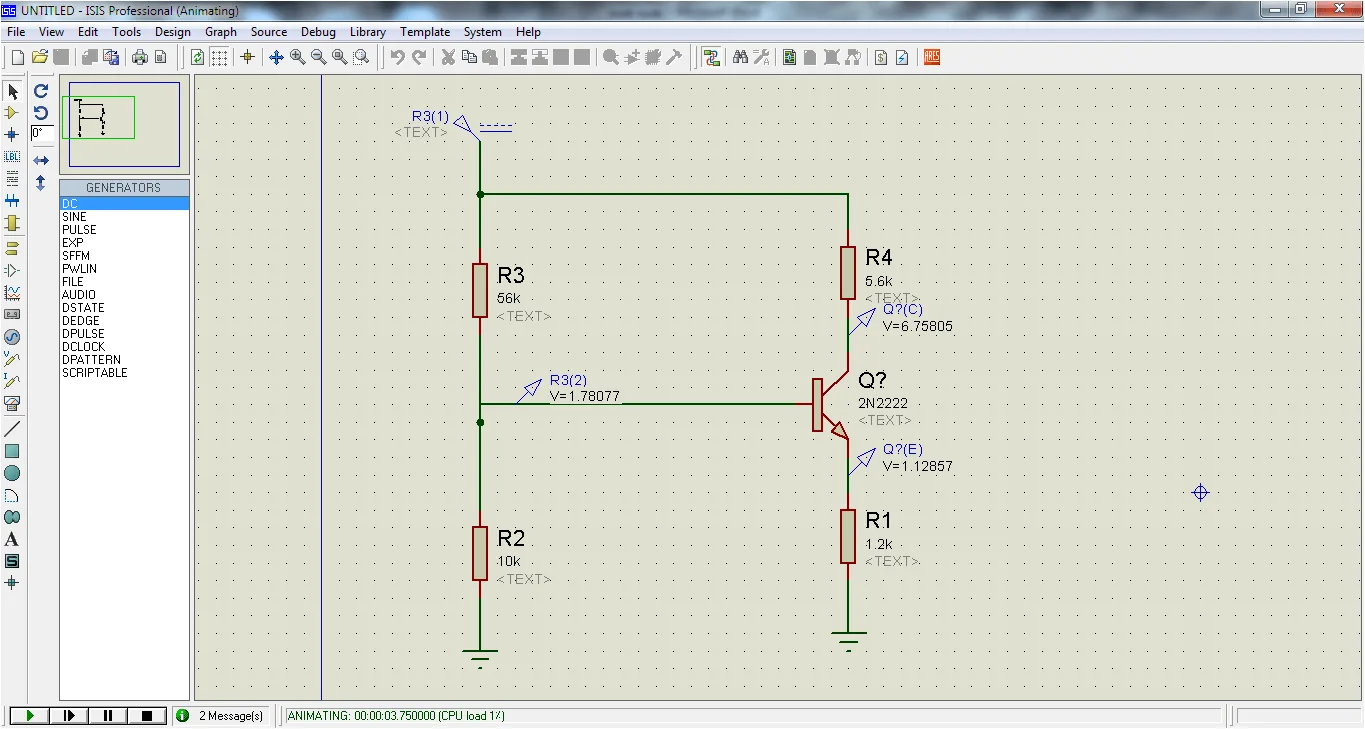Select the 2D Graphics Circle tool
The height and width of the screenshot is (729, 1365).
(x=13, y=473)
